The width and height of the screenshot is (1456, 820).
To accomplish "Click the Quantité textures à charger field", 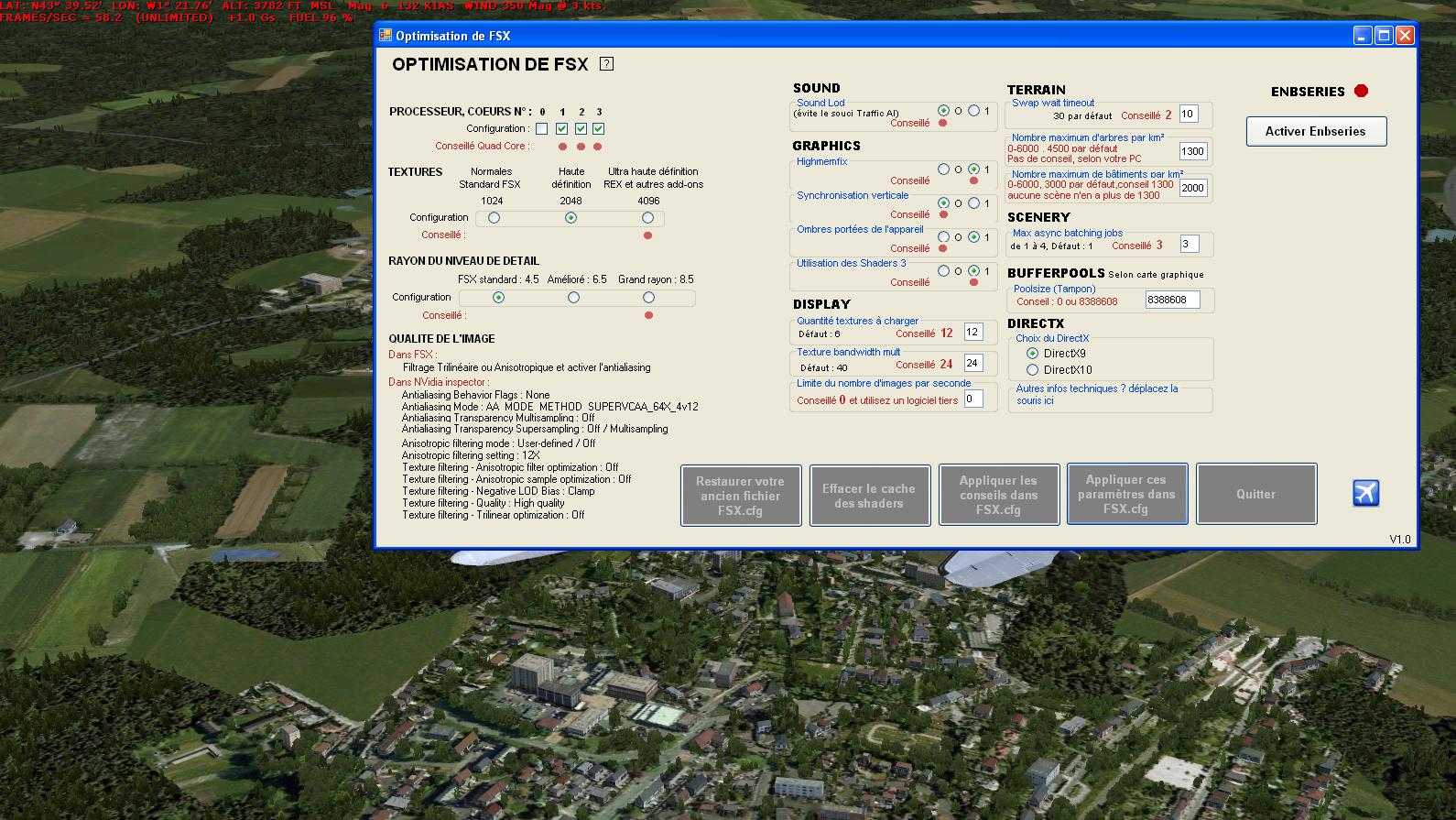I will pos(972,333).
